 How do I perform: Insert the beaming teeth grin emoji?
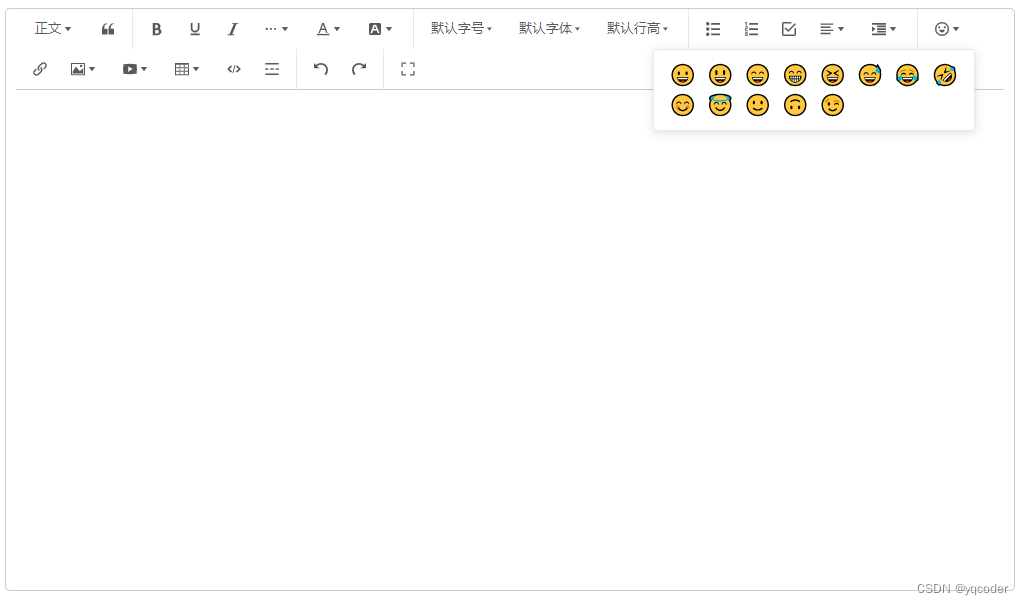795,75
